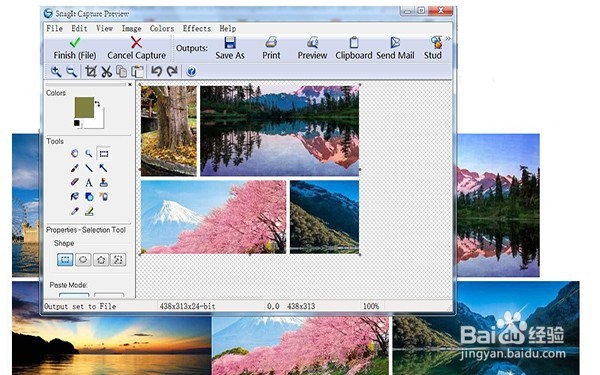Select the highlighter tool
Viewport: 600px width, 375px height.
(x=89, y=211)
